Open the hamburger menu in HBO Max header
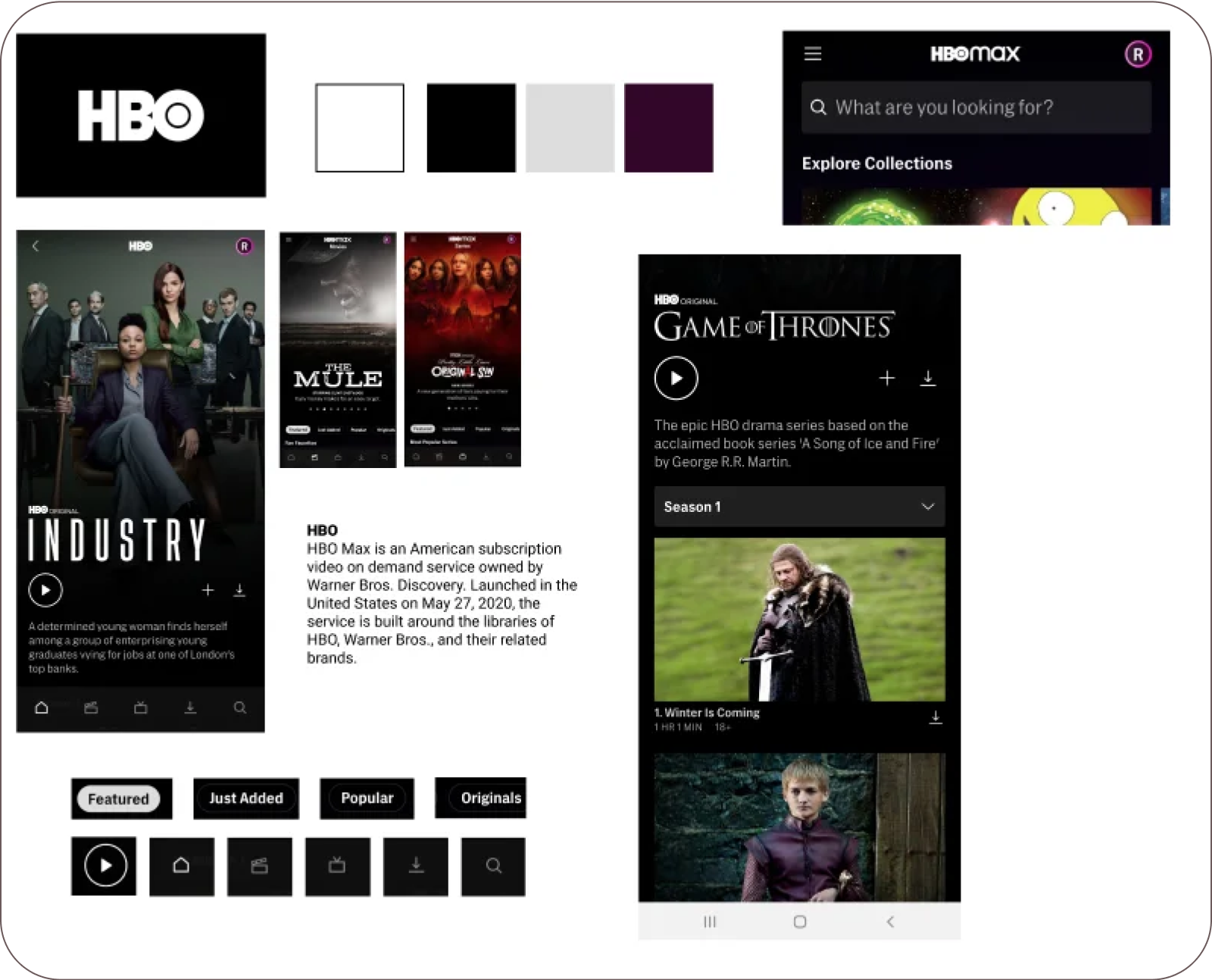The width and height of the screenshot is (1212, 980). click(x=813, y=54)
